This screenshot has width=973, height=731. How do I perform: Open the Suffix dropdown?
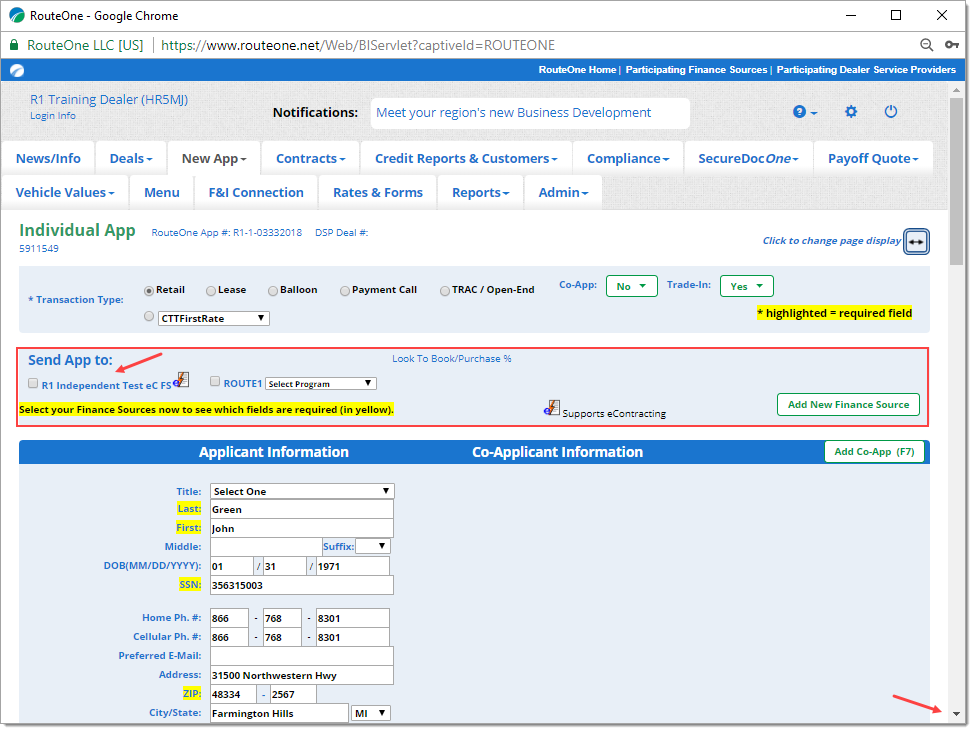click(x=372, y=546)
